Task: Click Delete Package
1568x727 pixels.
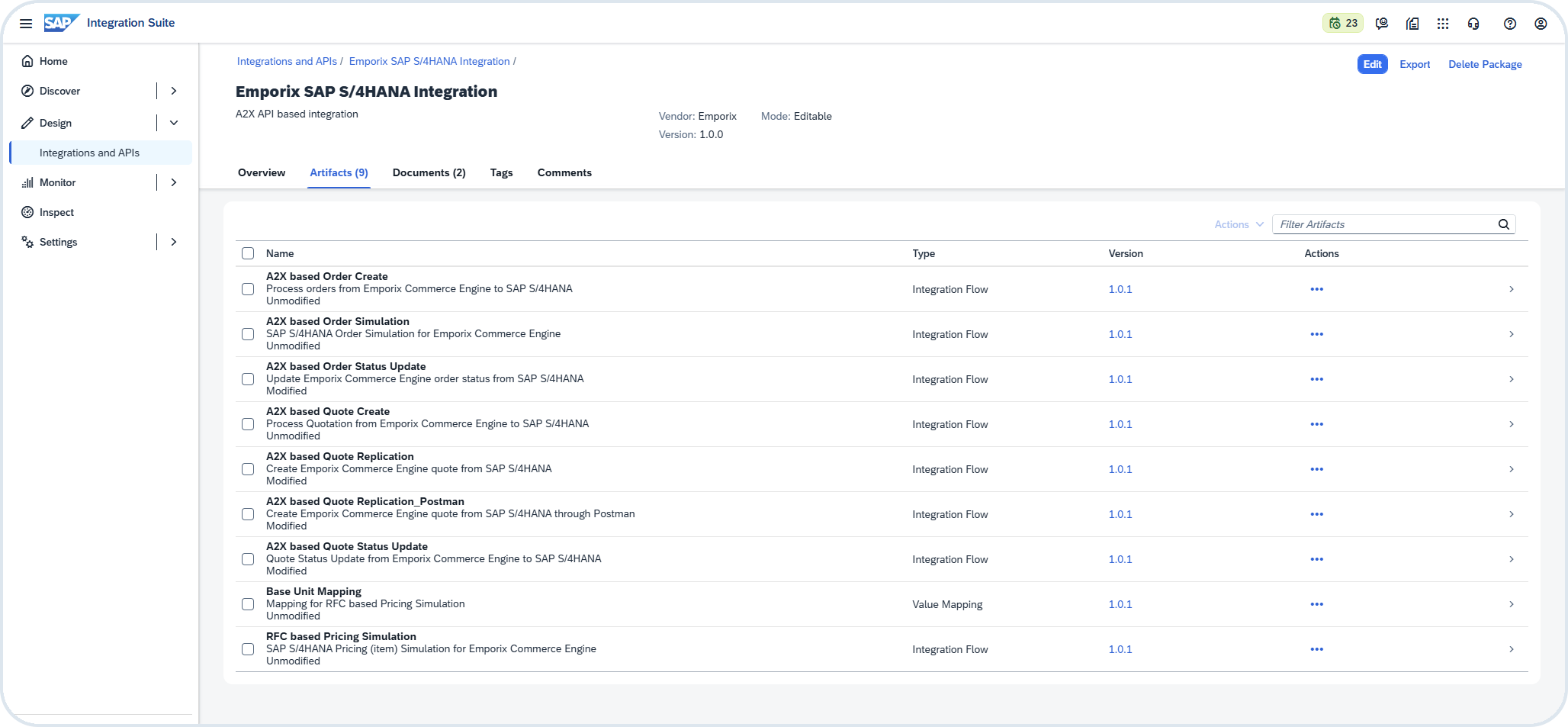Action: (x=1485, y=64)
